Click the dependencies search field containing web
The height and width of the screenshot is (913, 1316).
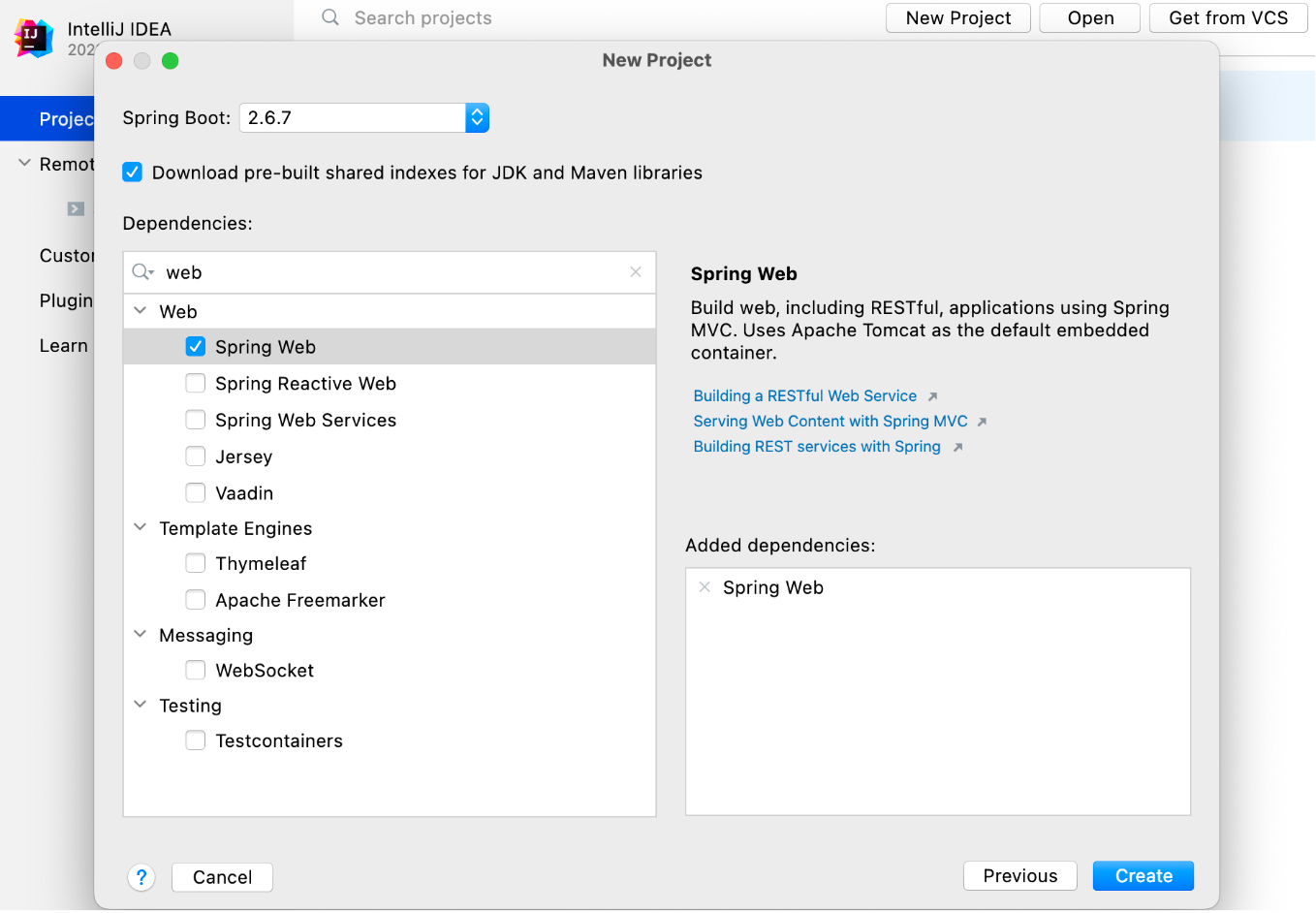[x=390, y=272]
